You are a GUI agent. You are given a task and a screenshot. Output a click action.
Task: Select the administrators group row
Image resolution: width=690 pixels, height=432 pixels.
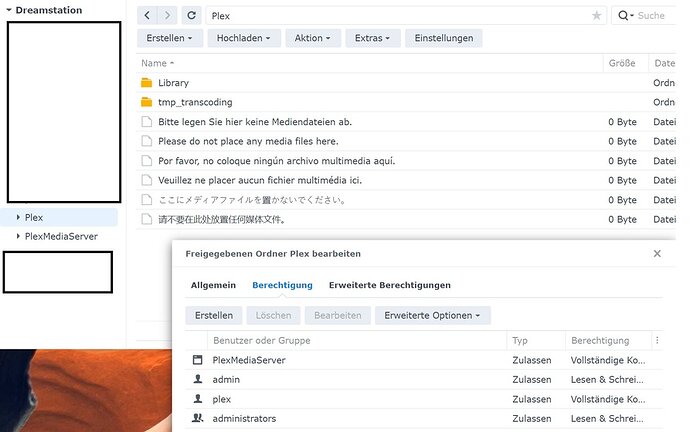pos(424,418)
